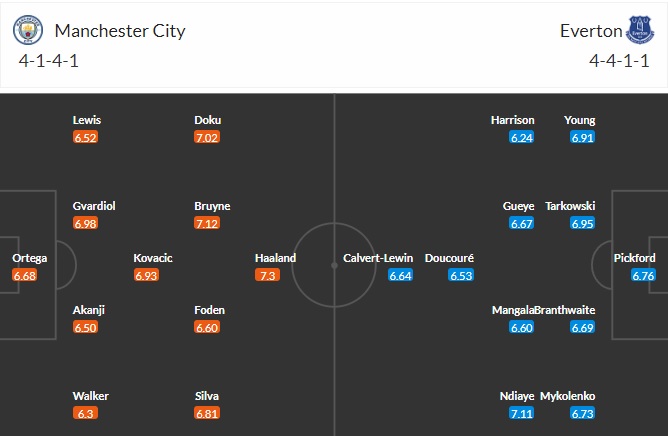Click Haaland's 7.3 rating badge
668x436 pixels.
[268, 275]
